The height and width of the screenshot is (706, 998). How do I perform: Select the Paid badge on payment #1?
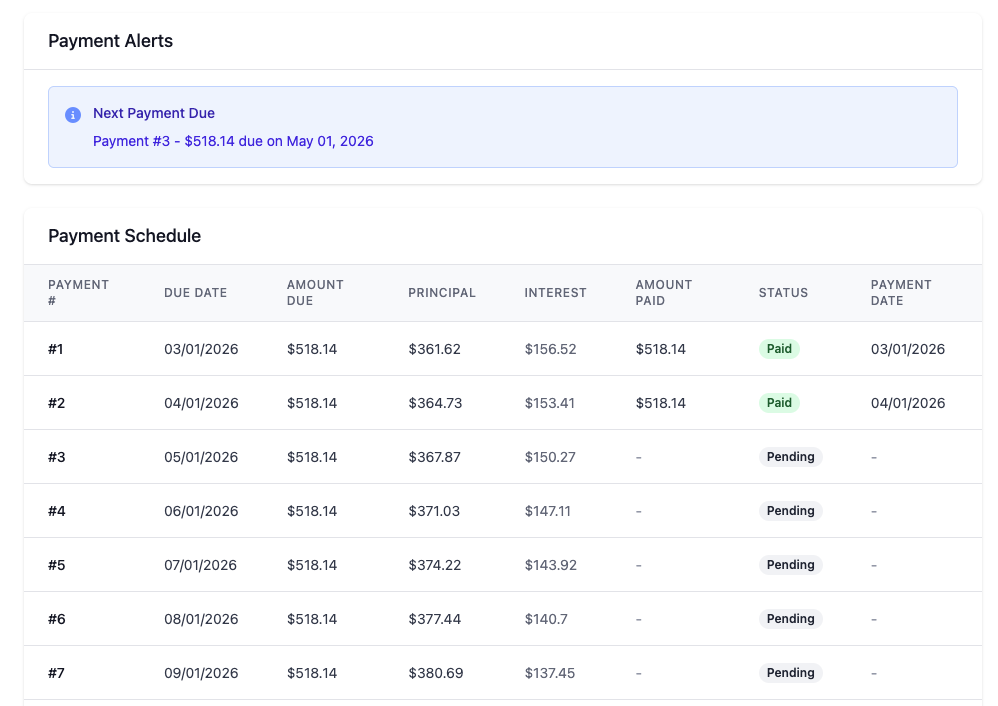point(779,349)
